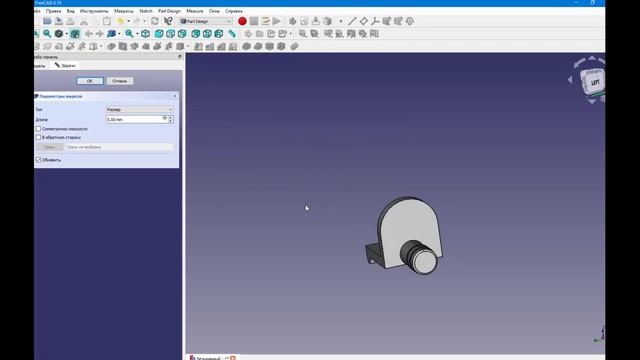Screen dimensions: 640x360
Task: Click the execute macro play arrow
Action: [277, 21]
